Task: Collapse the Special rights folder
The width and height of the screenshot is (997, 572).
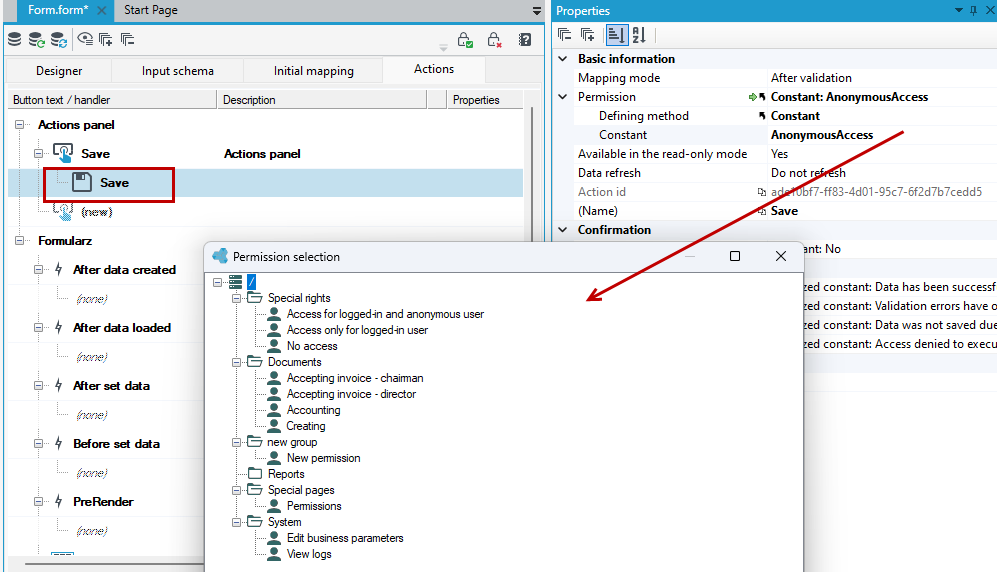Action: 237,298
